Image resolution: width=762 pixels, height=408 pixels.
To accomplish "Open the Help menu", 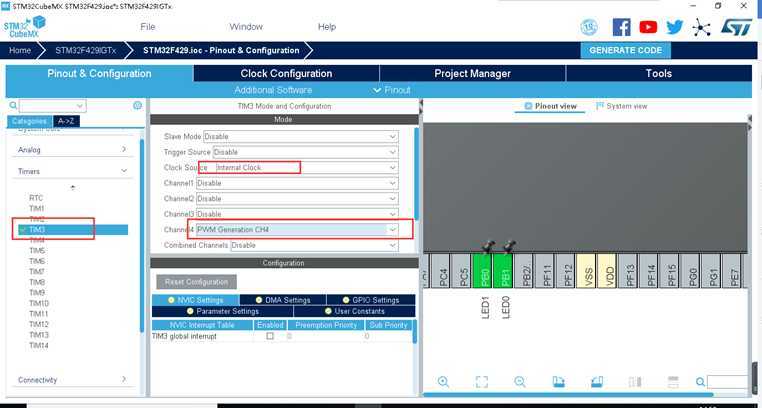I will pos(327,27).
